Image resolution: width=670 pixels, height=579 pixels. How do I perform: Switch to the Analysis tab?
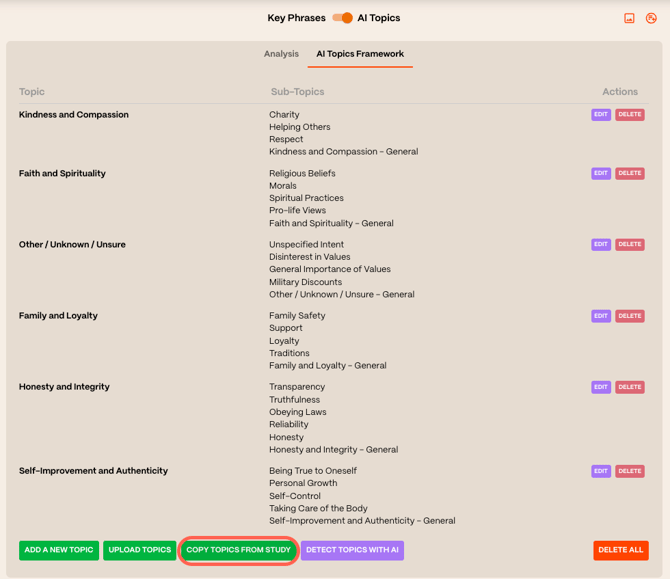(281, 54)
